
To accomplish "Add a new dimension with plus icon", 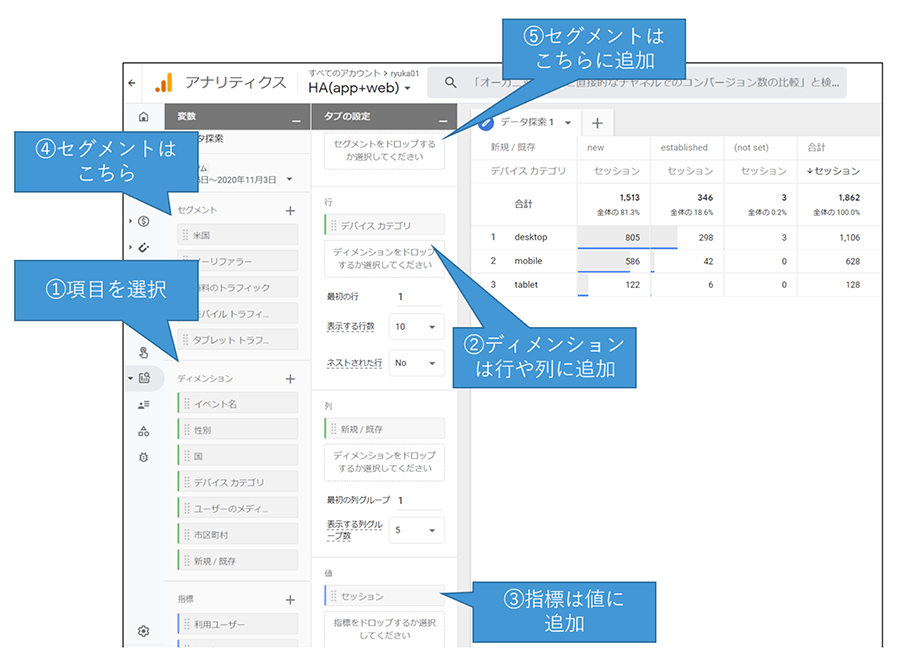I will click(x=290, y=379).
